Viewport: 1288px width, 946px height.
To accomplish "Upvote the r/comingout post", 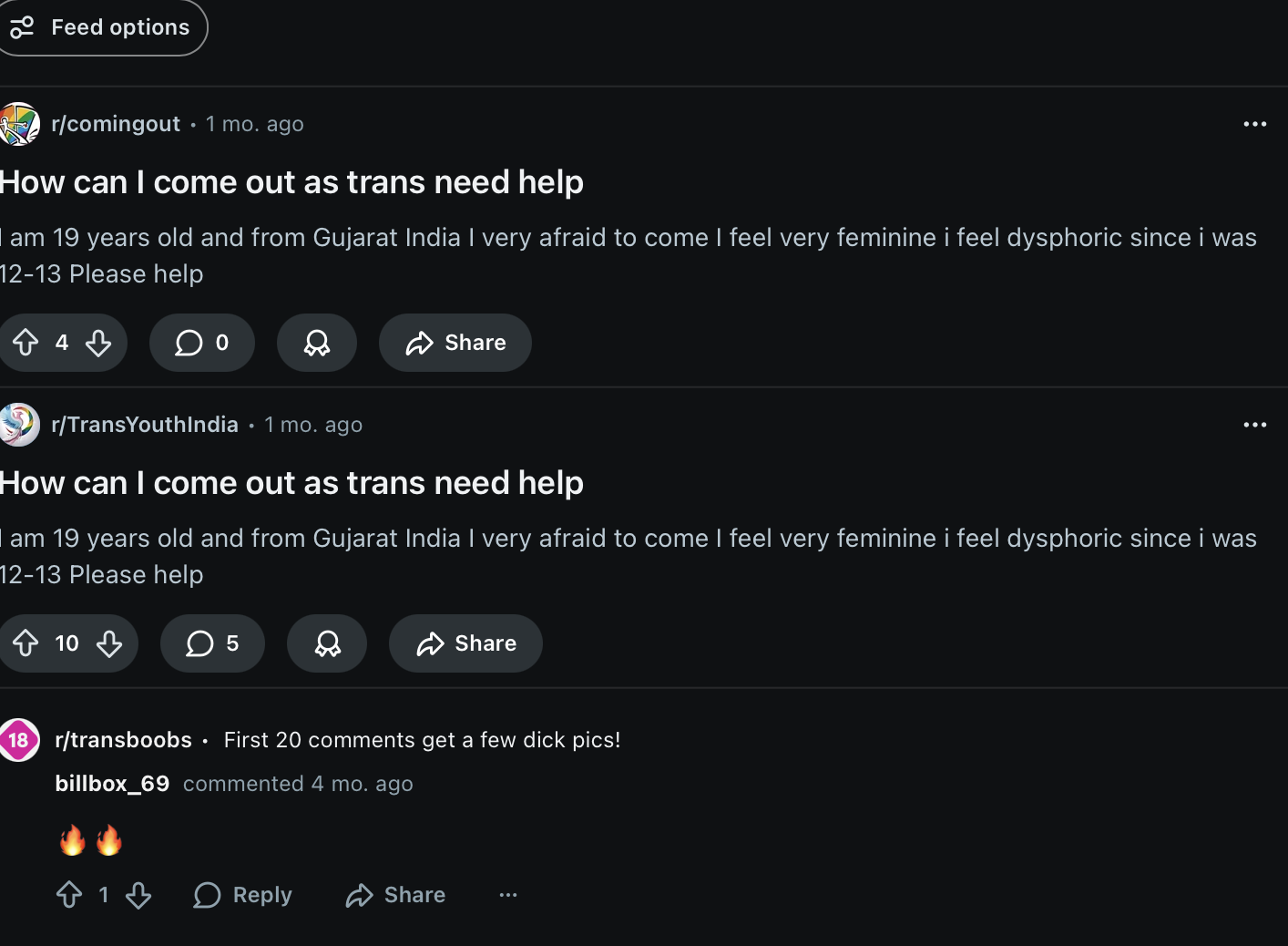I will [x=26, y=343].
